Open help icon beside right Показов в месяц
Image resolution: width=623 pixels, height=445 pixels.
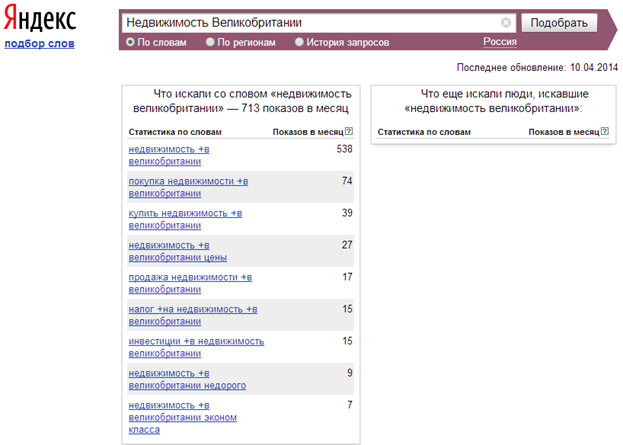[605, 131]
